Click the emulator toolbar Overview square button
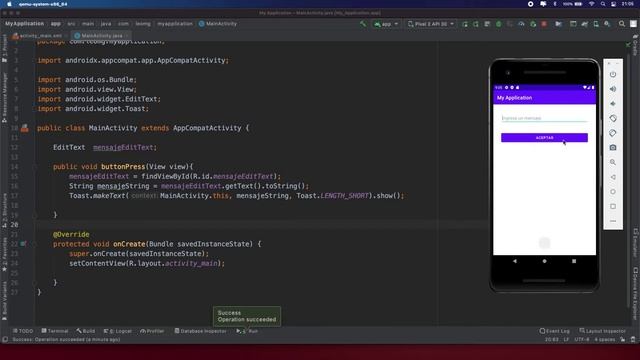The image size is (640, 360). (x=613, y=207)
